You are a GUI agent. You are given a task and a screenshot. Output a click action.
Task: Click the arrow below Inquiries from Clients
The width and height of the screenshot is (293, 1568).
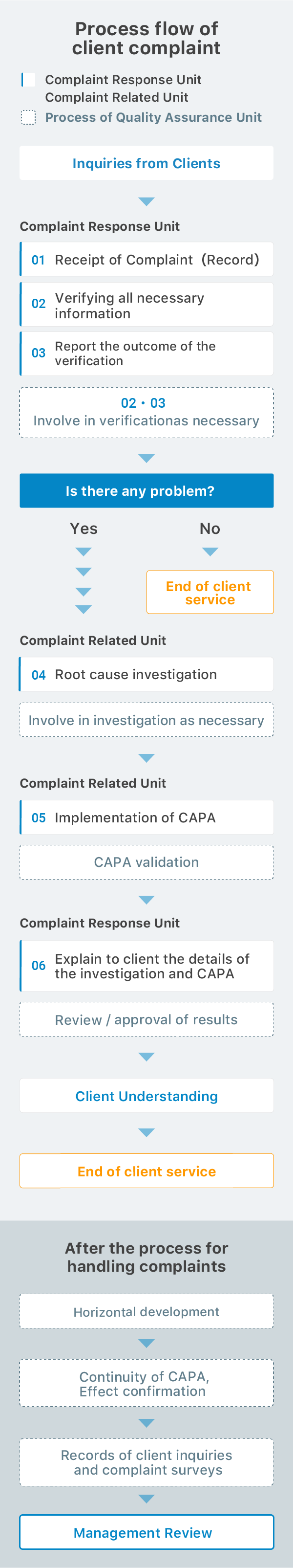pyautogui.click(x=146, y=201)
